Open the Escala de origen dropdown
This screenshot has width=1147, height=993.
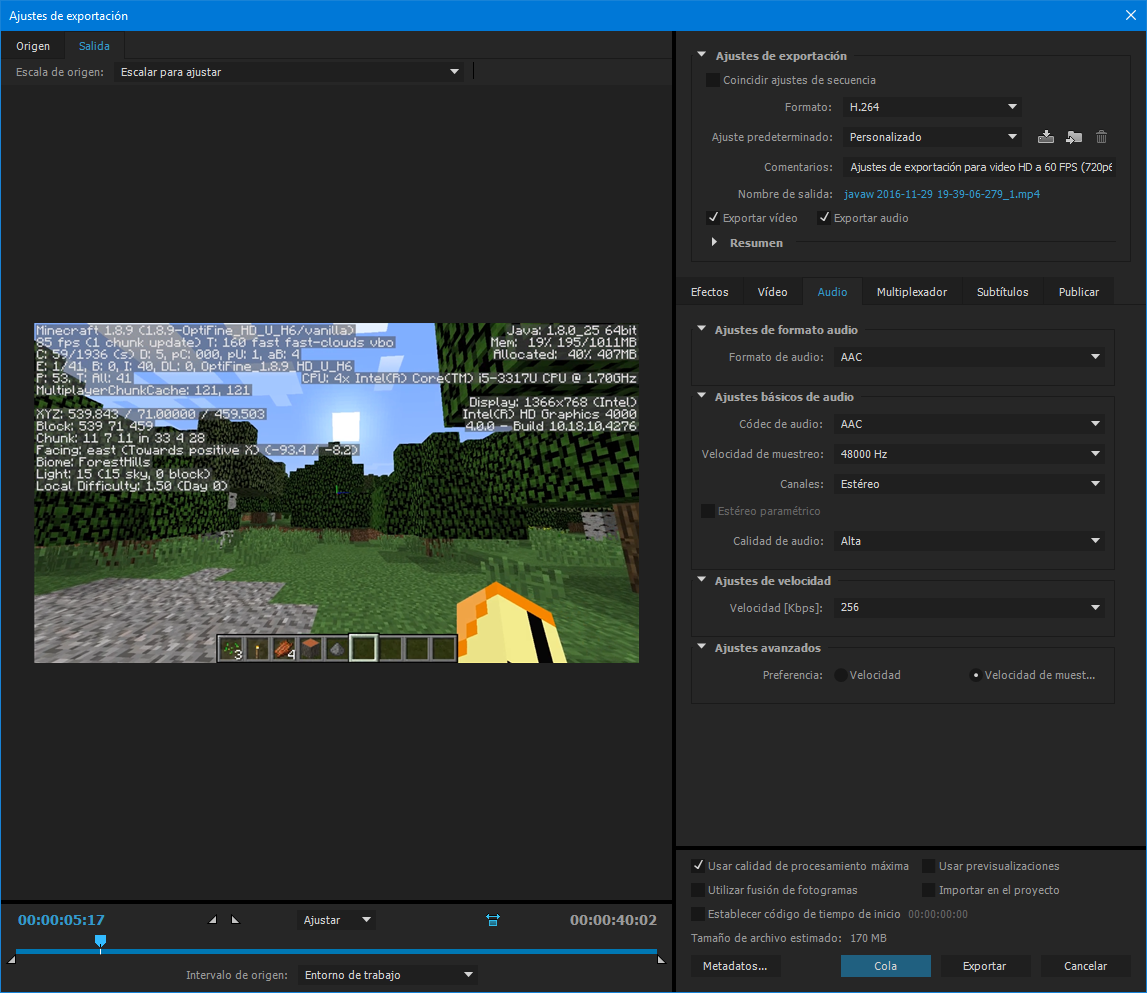point(289,72)
